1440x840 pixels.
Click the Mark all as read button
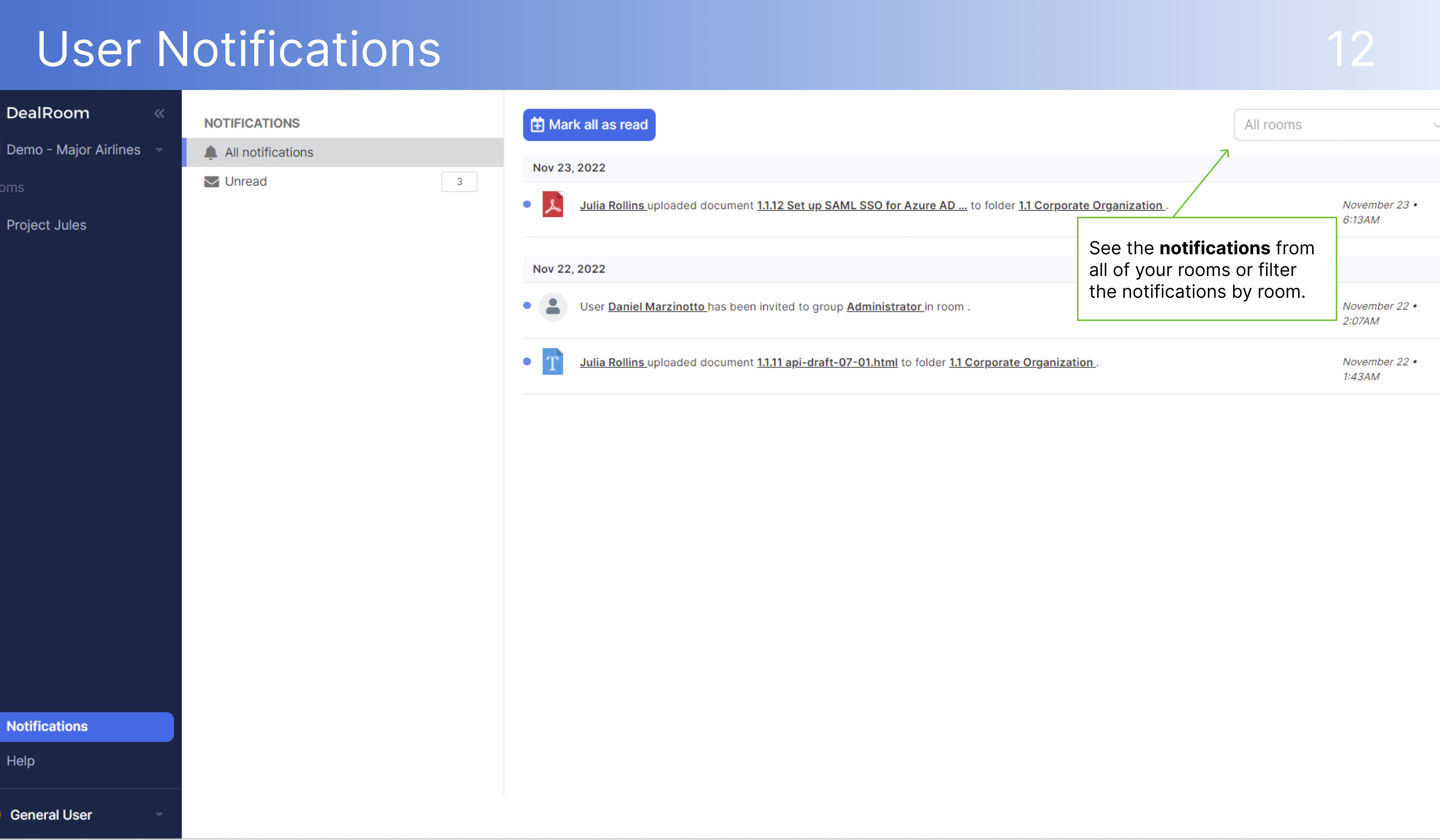point(589,124)
